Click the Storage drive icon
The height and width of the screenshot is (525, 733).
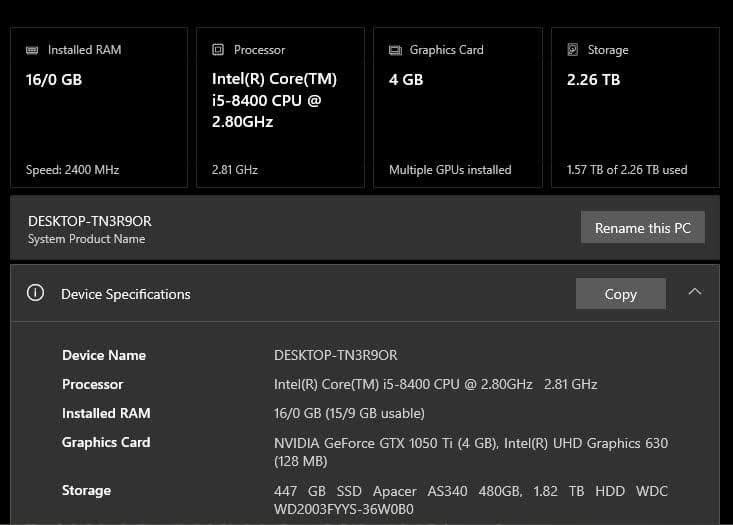[x=573, y=50]
